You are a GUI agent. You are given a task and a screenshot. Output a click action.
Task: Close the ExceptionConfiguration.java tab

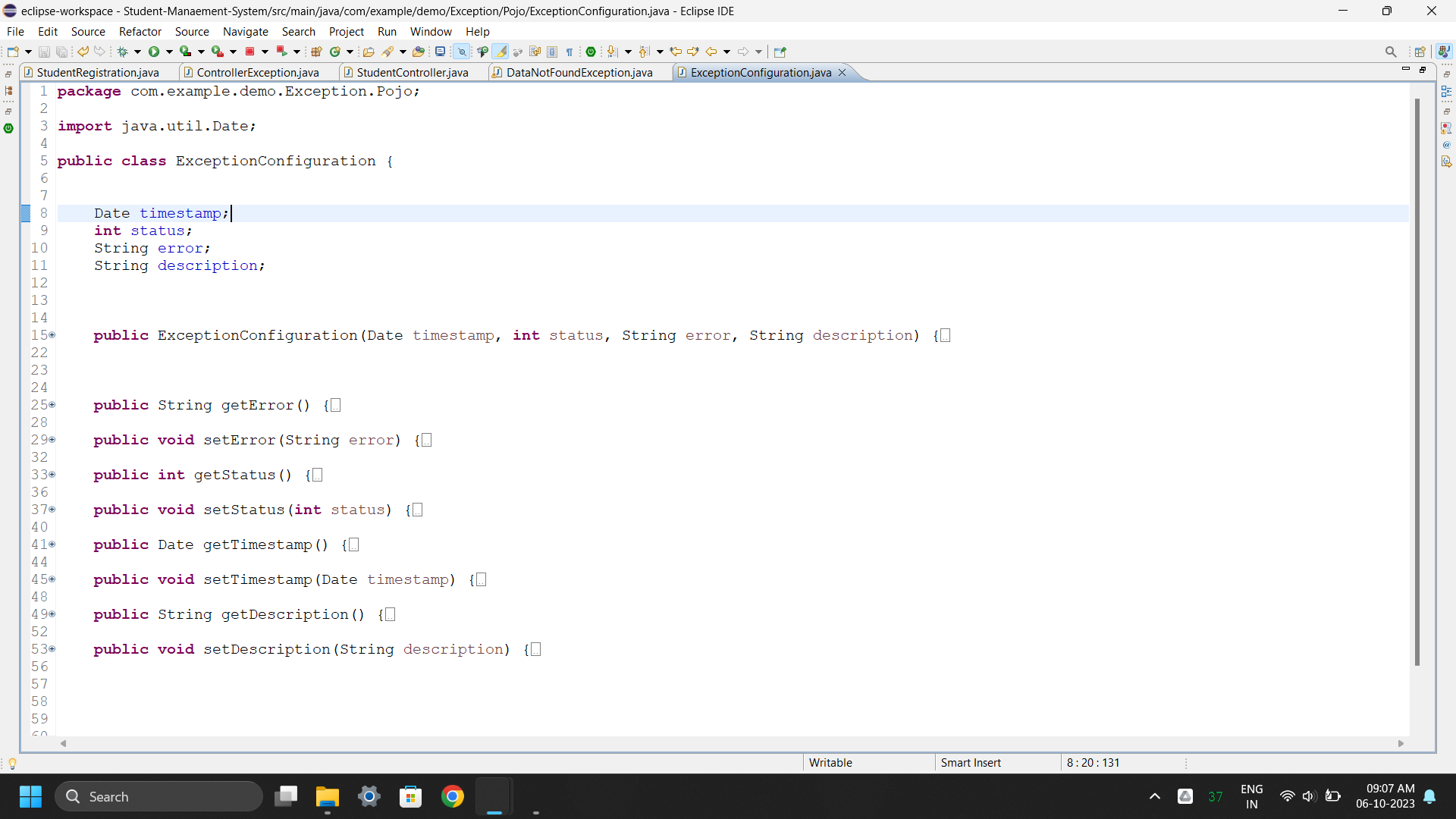click(842, 73)
